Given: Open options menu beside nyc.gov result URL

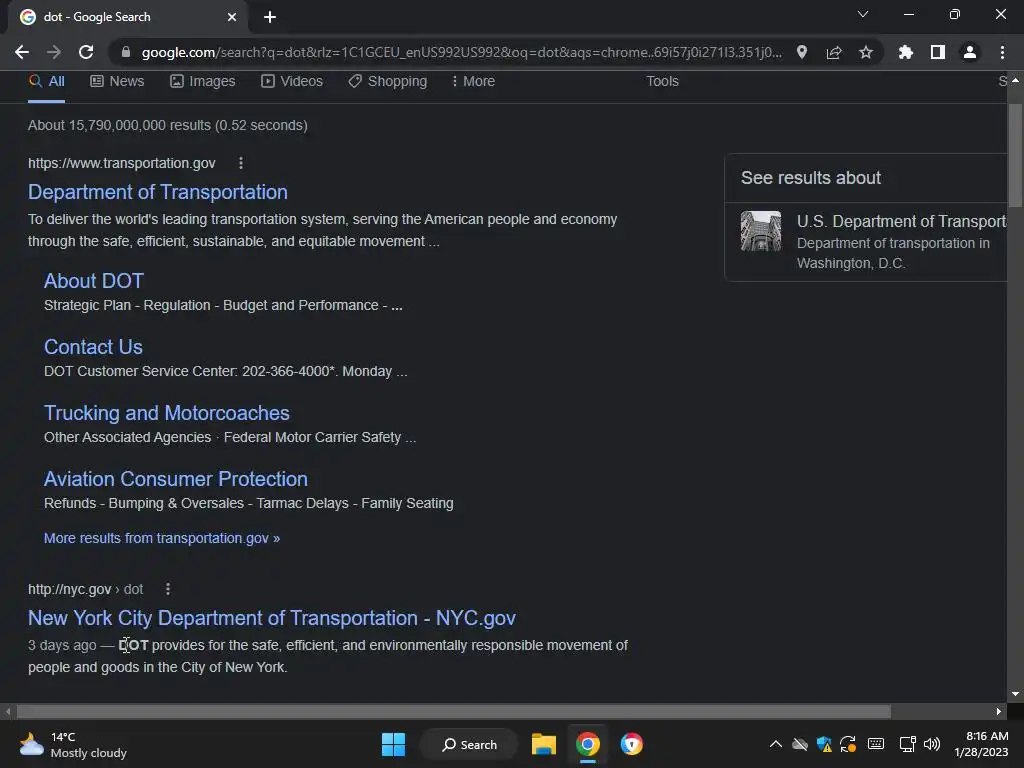Looking at the screenshot, I should [x=168, y=589].
